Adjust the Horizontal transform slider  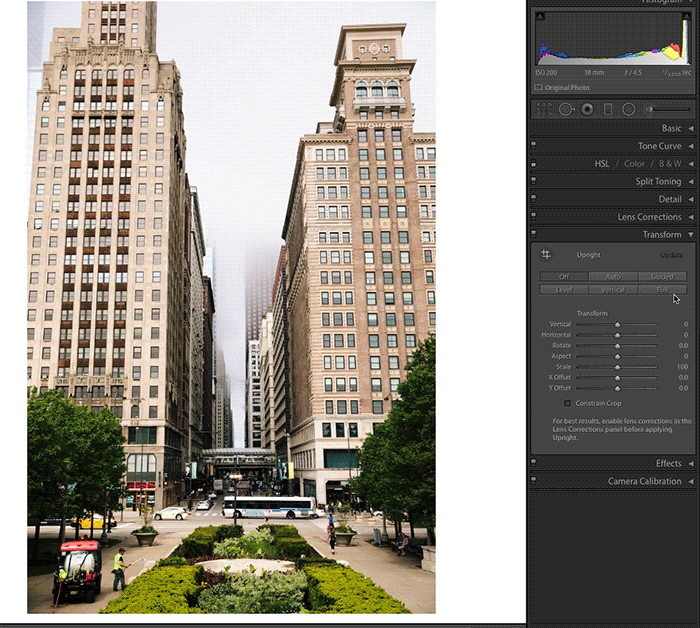pos(617,335)
